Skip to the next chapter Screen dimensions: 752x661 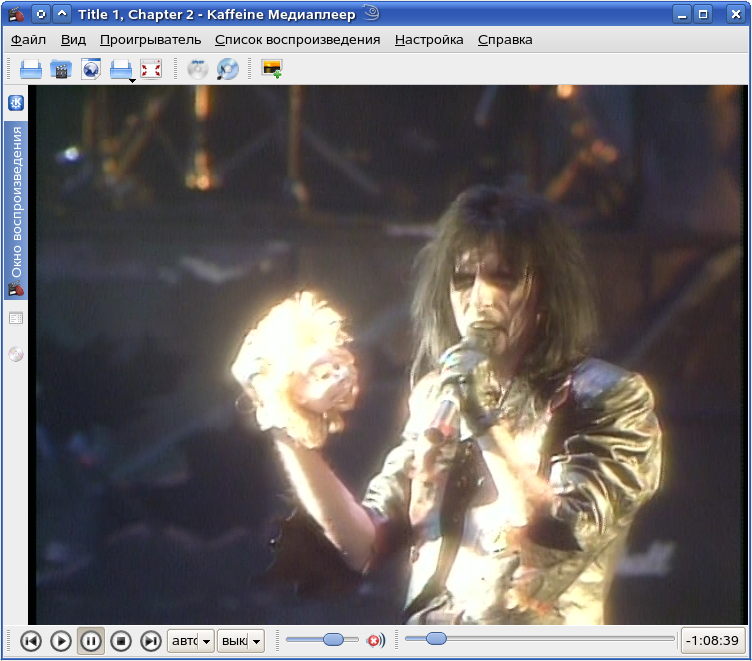click(151, 641)
